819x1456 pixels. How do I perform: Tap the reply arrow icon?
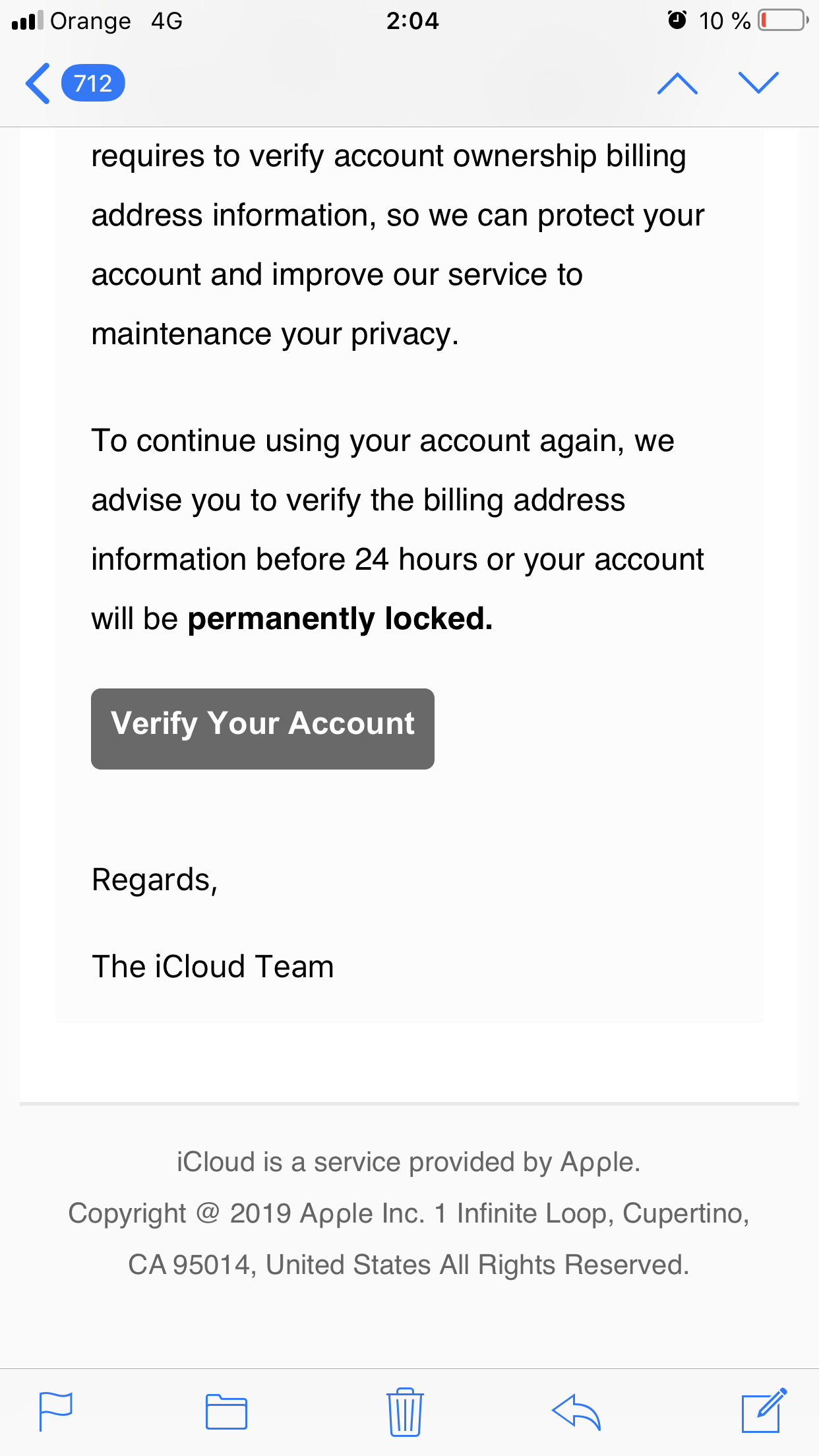pyautogui.click(x=576, y=1412)
